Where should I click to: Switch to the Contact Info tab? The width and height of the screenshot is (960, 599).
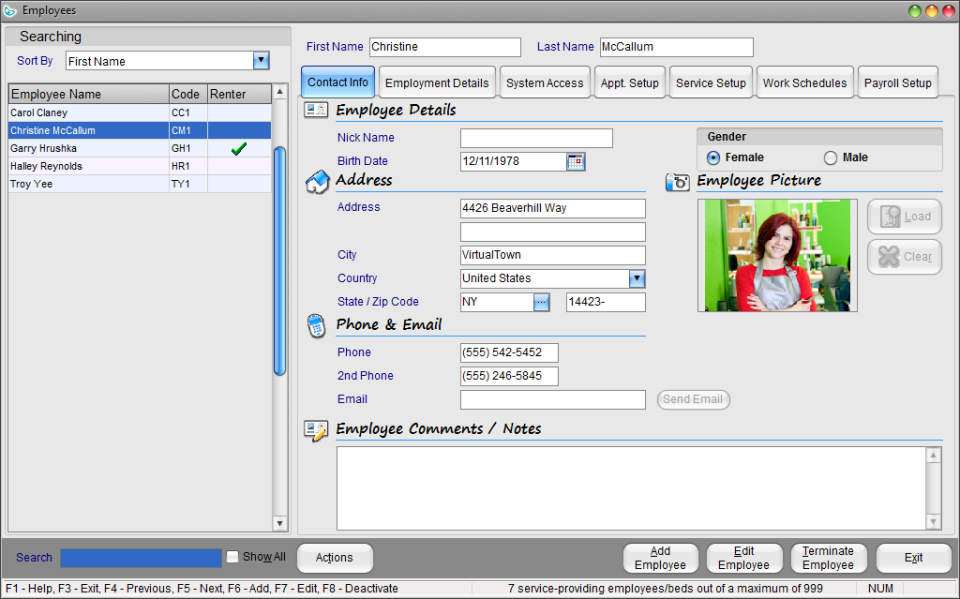point(338,82)
